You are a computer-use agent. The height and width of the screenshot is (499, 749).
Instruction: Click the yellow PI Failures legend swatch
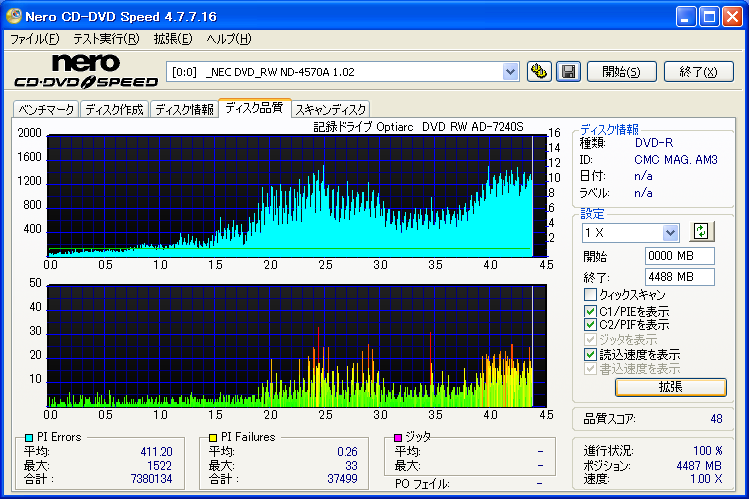point(213,437)
